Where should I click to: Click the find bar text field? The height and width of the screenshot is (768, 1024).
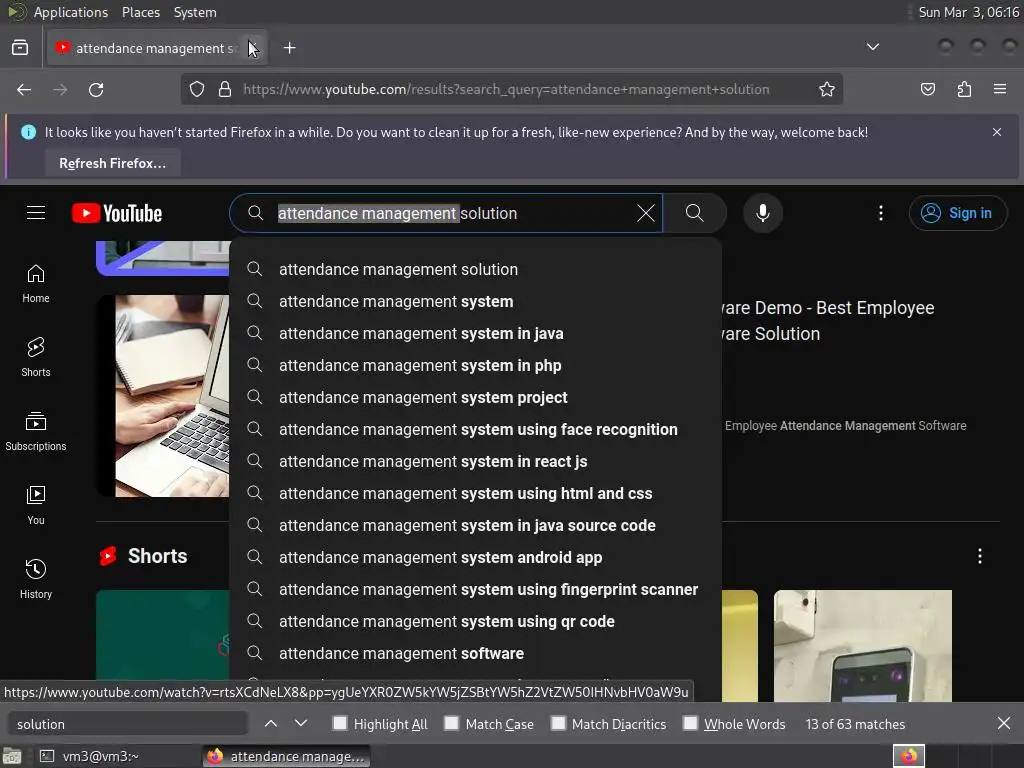tap(127, 724)
